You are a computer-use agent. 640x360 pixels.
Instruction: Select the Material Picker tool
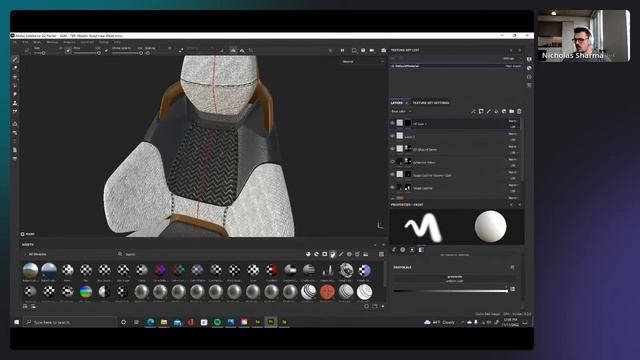tap(15, 111)
